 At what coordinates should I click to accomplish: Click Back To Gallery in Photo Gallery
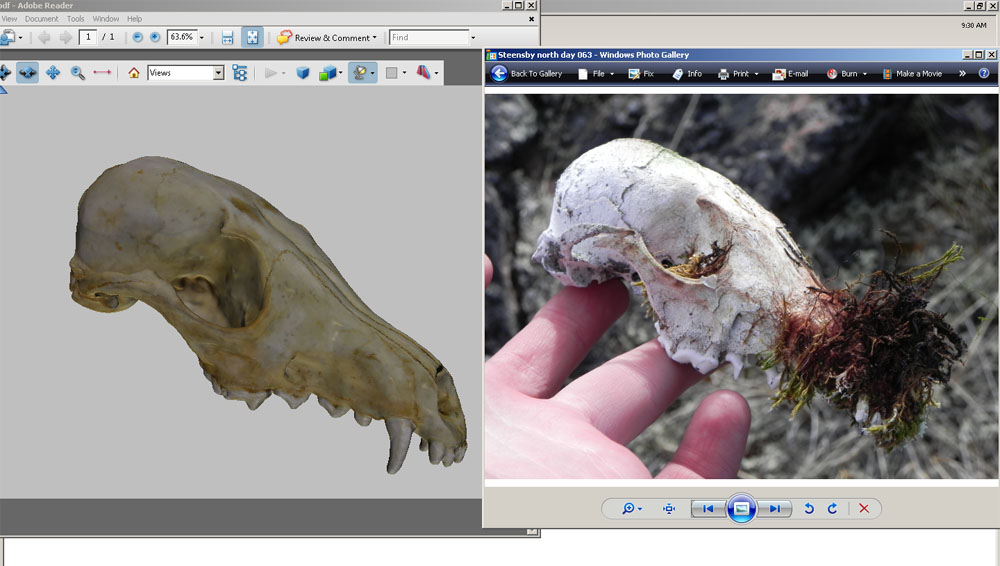point(527,74)
